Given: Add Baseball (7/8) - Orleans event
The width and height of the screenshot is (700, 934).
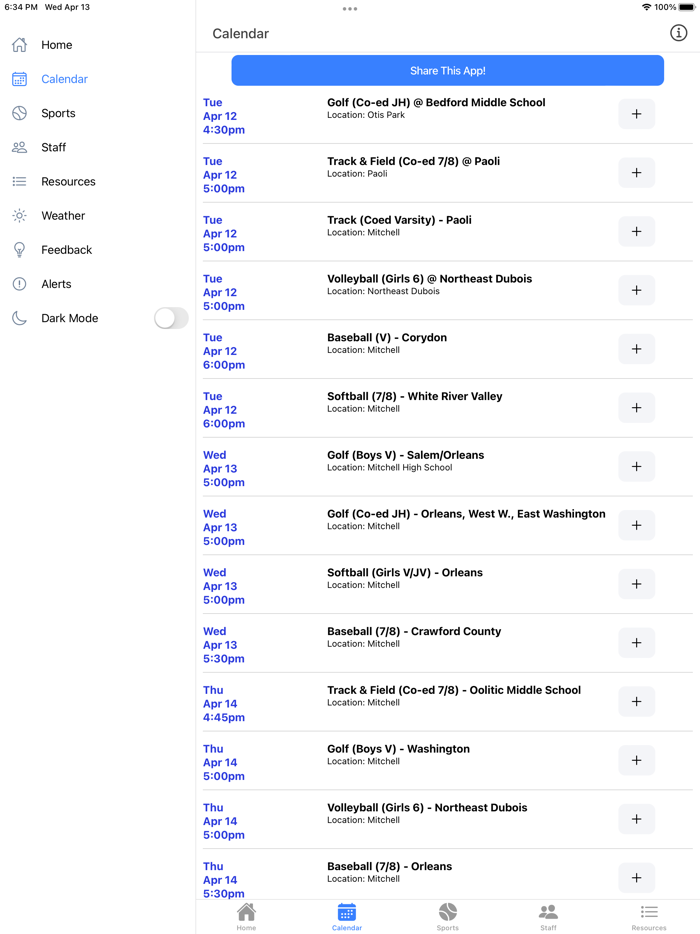Looking at the screenshot, I should (636, 878).
